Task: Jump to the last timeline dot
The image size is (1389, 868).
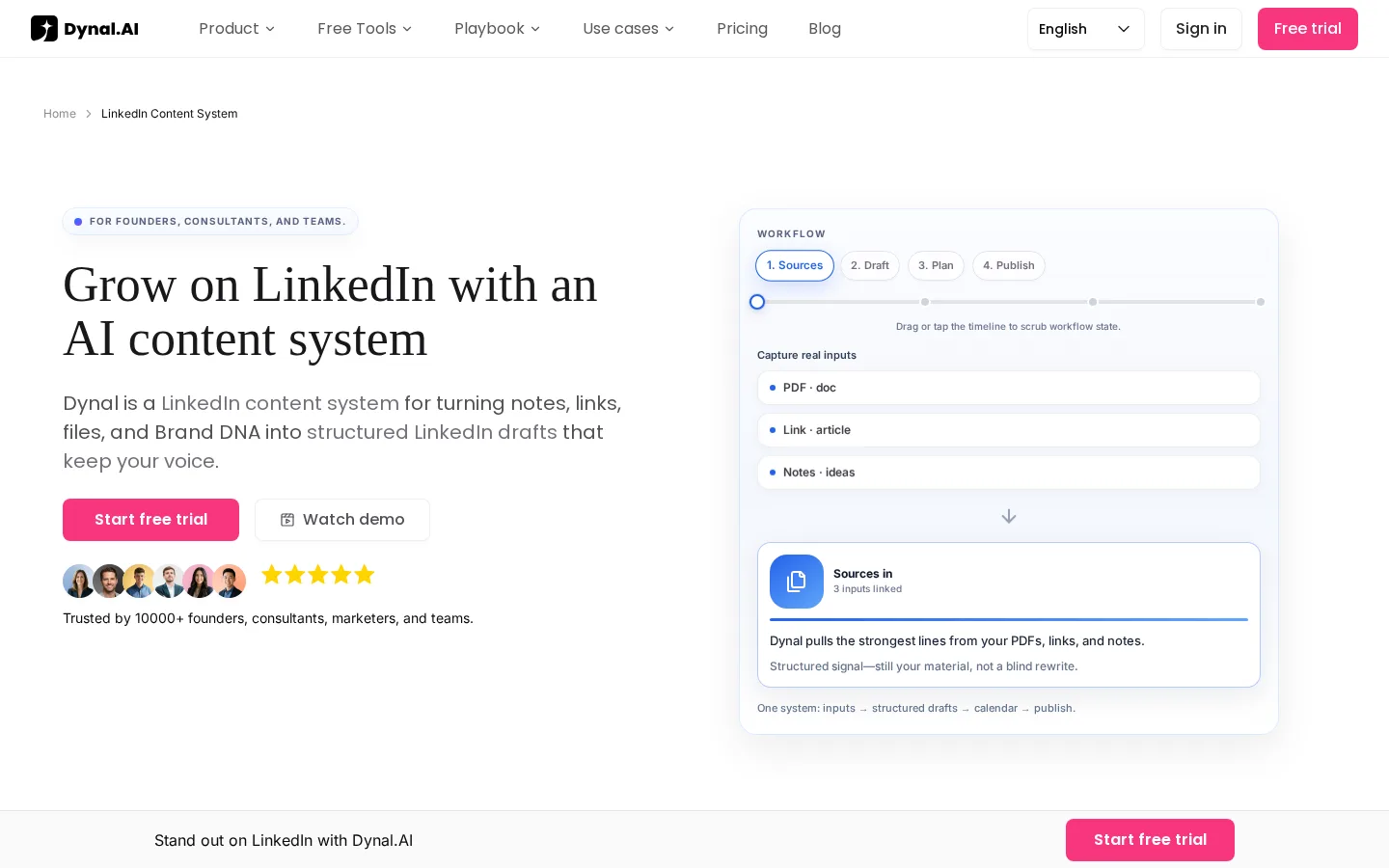Action: point(1261,302)
